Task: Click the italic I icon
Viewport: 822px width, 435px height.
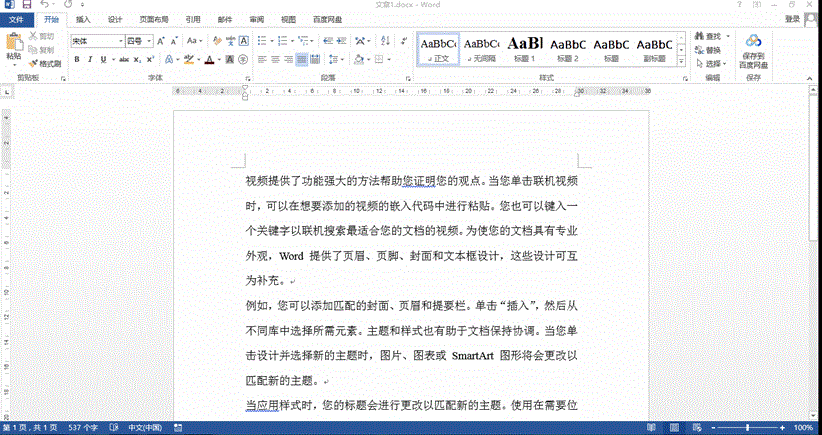Action: [90, 59]
